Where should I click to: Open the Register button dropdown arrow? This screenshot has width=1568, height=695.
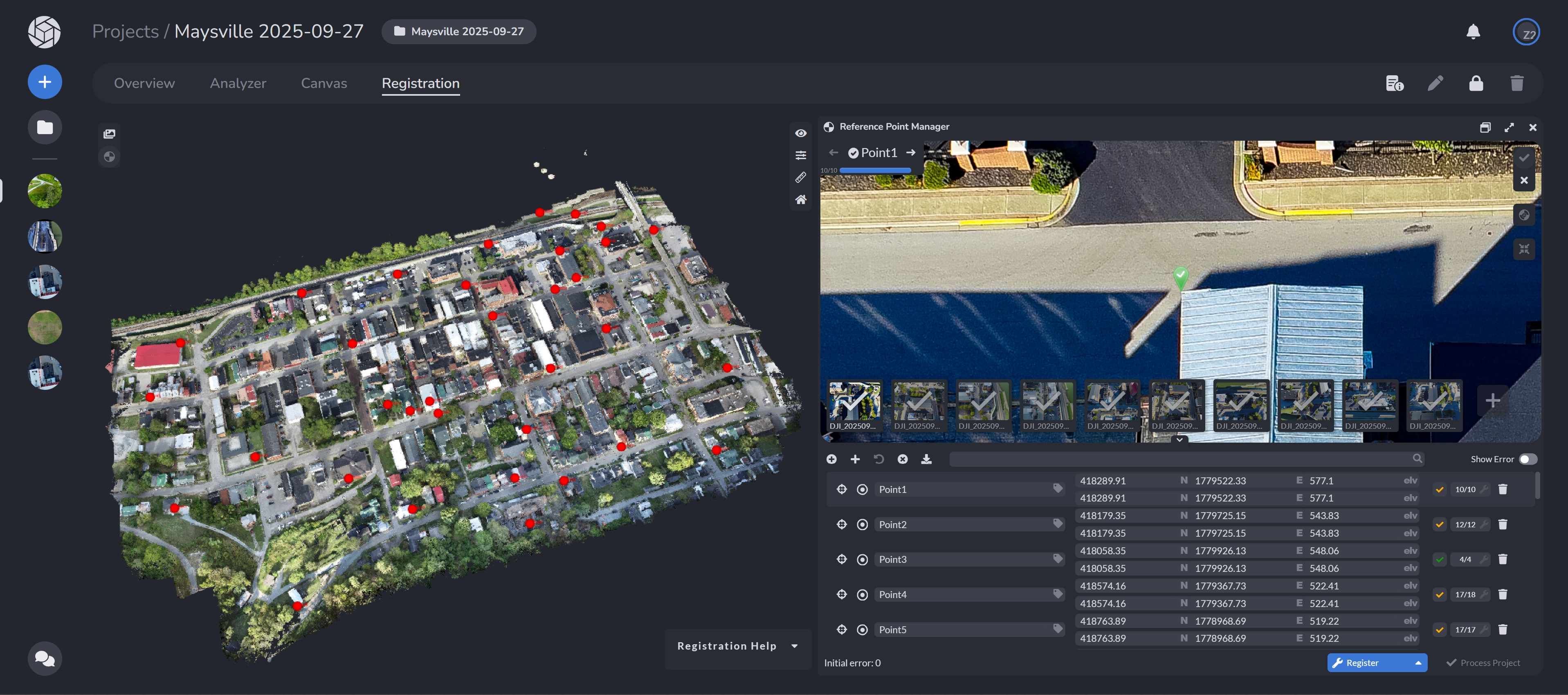click(1417, 663)
